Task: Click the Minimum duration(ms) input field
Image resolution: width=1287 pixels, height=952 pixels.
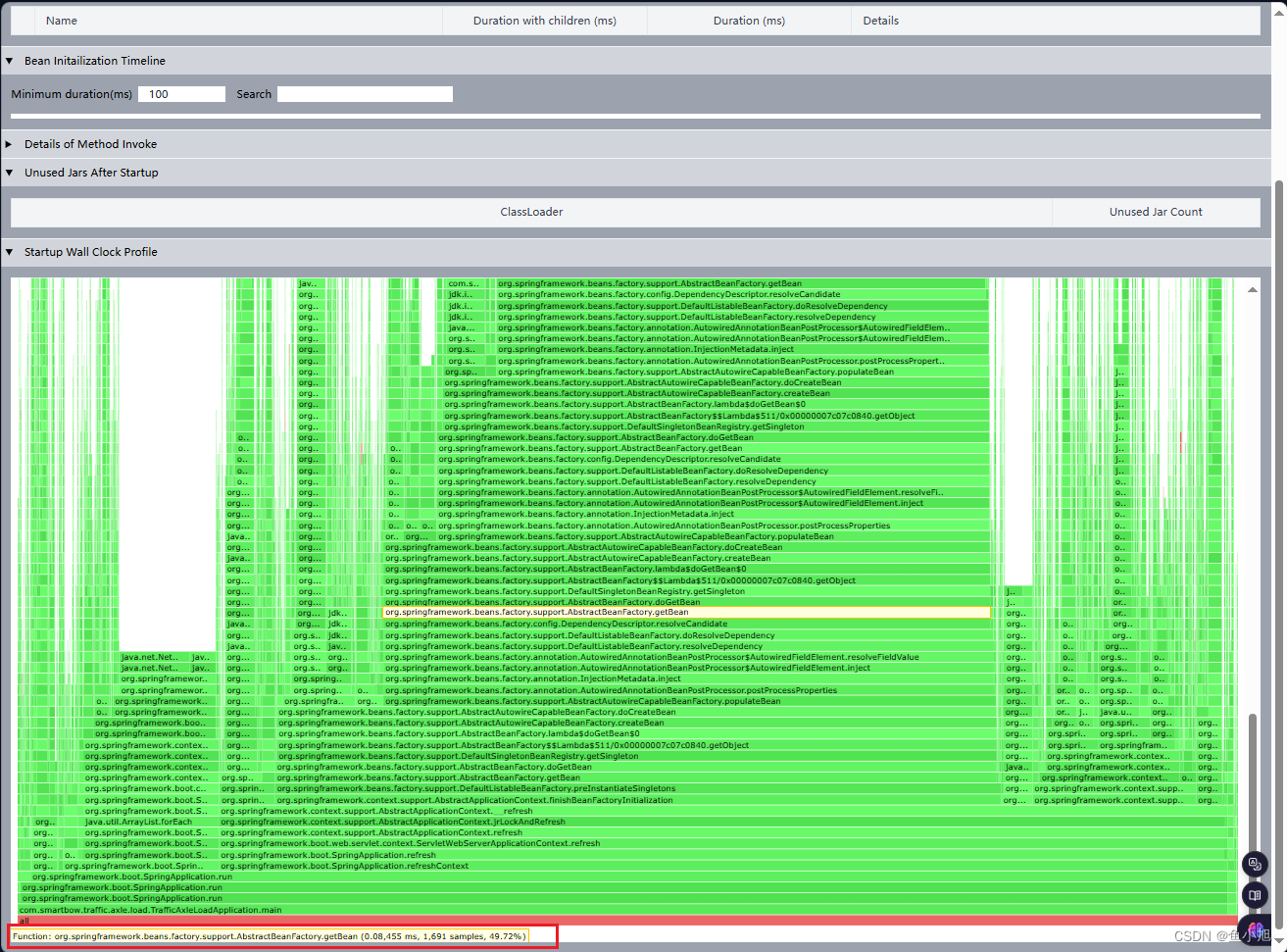Action: (x=181, y=94)
